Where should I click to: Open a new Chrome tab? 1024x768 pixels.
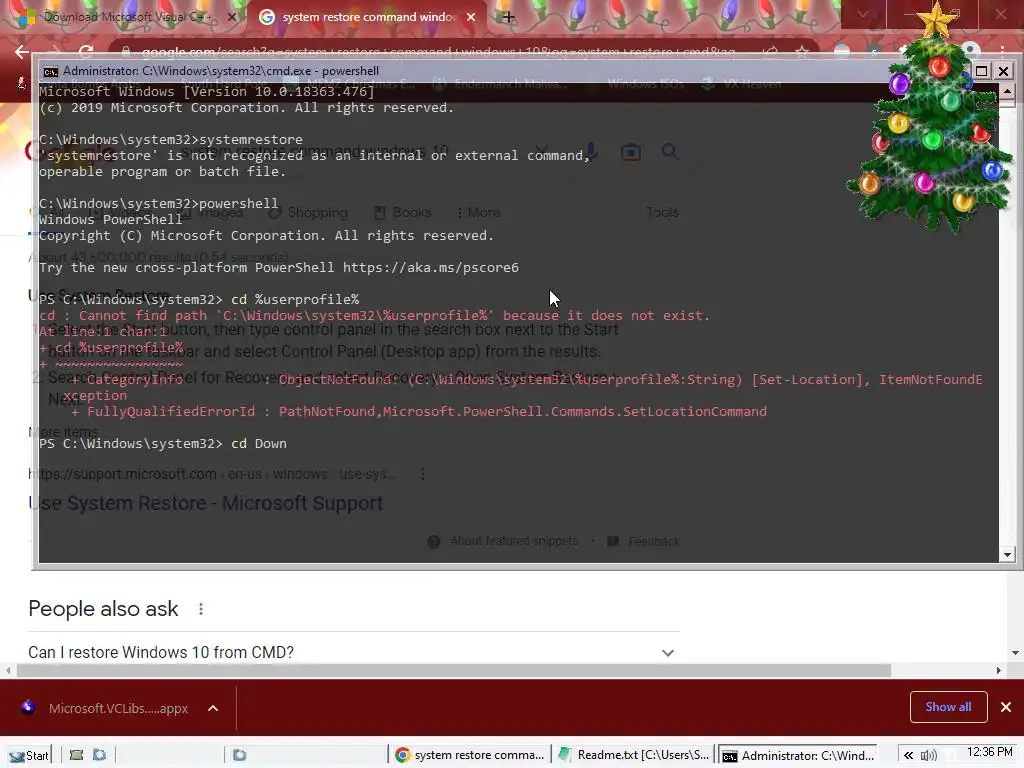(509, 18)
